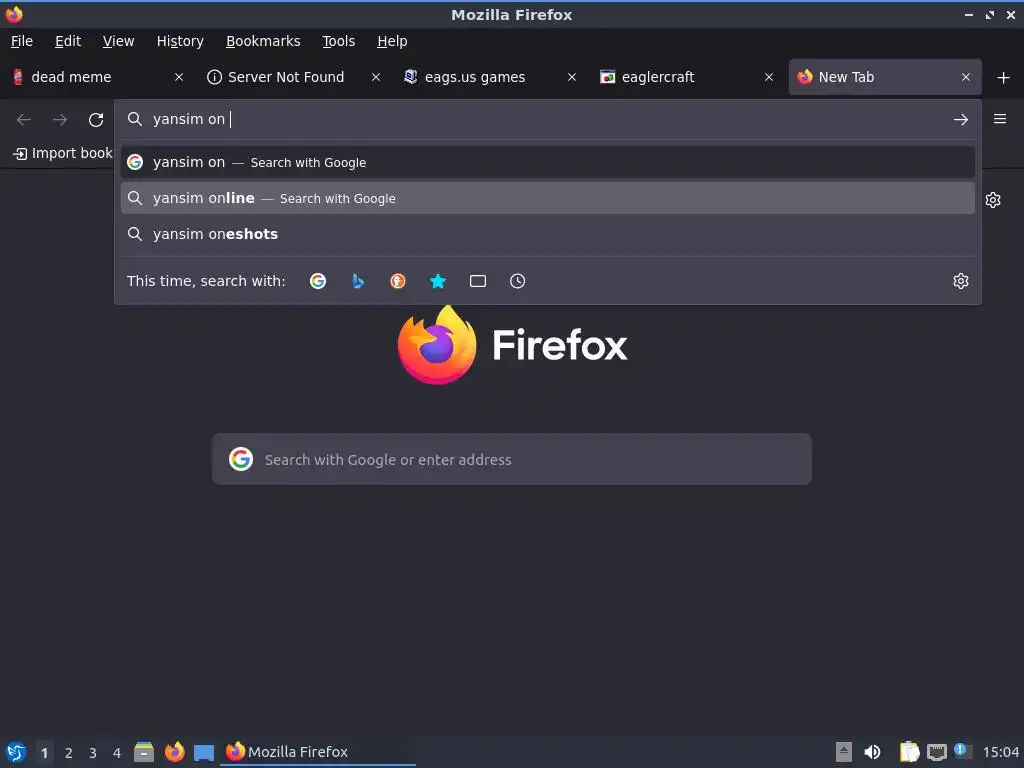1024x768 pixels.
Task: Open a new tab with plus button
Action: coord(1004,78)
